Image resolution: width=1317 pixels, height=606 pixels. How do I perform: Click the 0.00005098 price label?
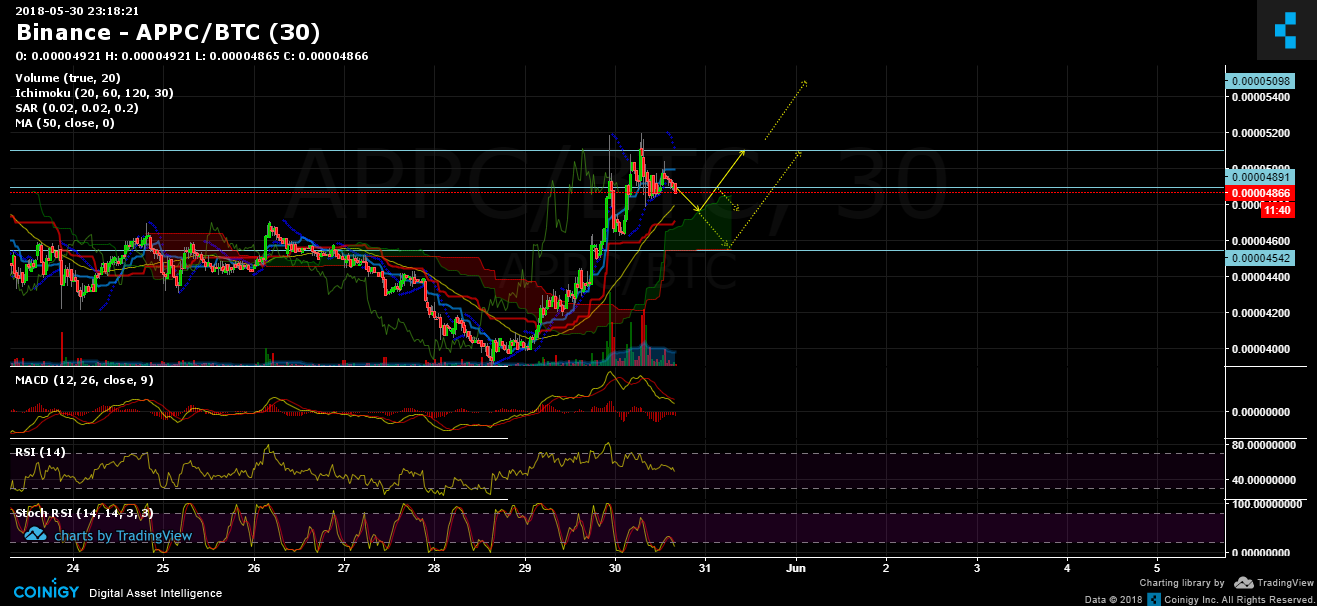point(1262,81)
